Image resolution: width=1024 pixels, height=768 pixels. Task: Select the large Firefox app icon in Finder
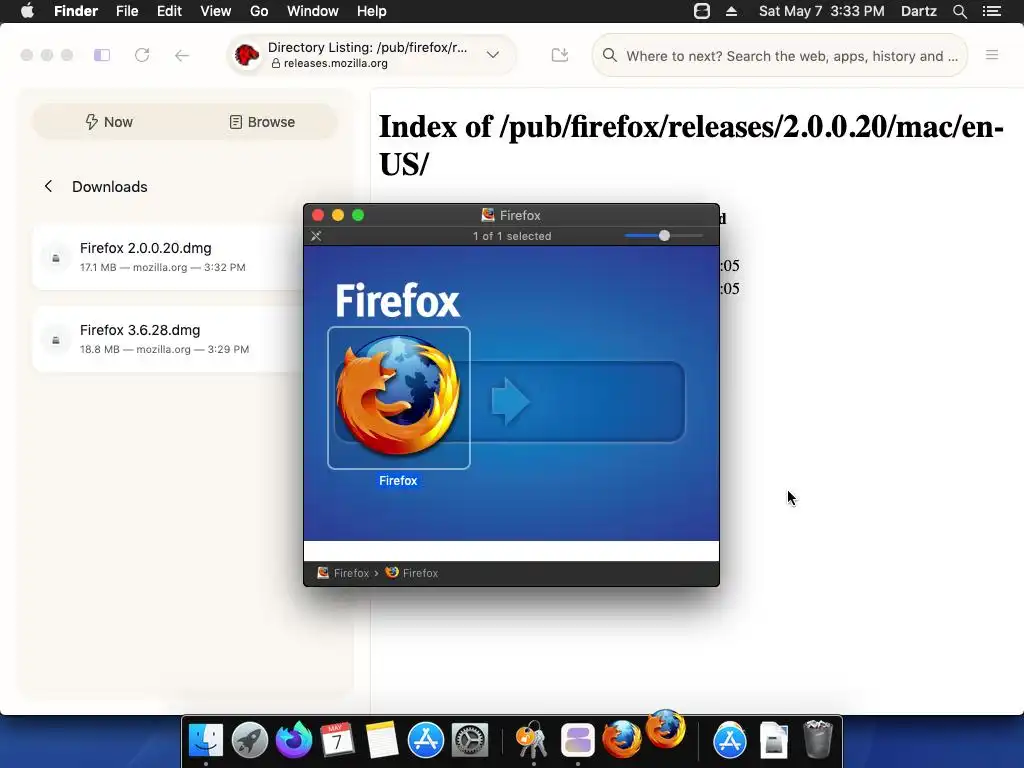[398, 397]
